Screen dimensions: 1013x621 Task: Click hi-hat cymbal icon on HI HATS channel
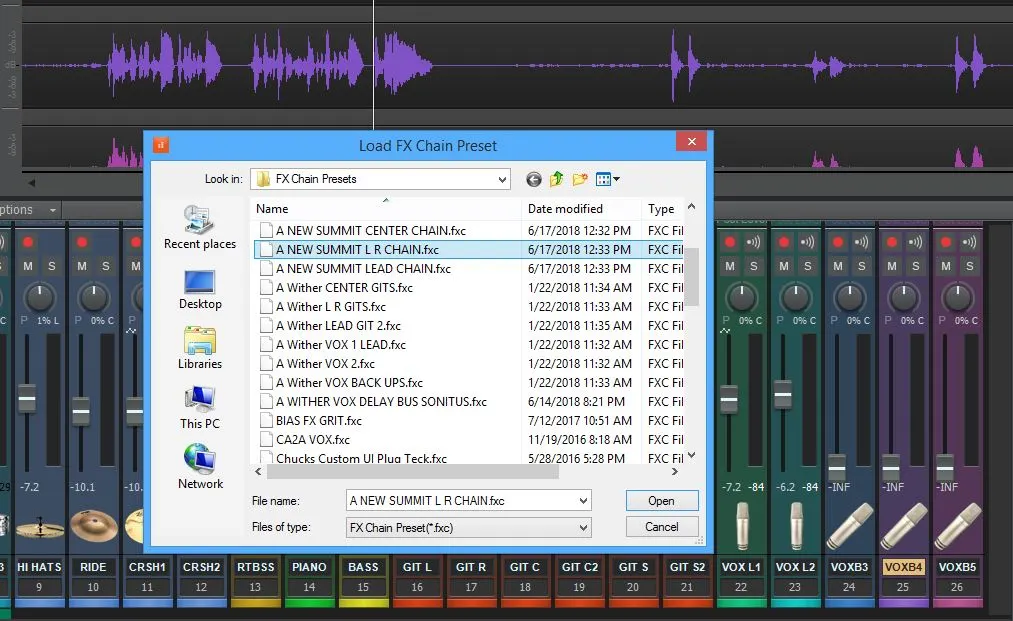coord(40,527)
